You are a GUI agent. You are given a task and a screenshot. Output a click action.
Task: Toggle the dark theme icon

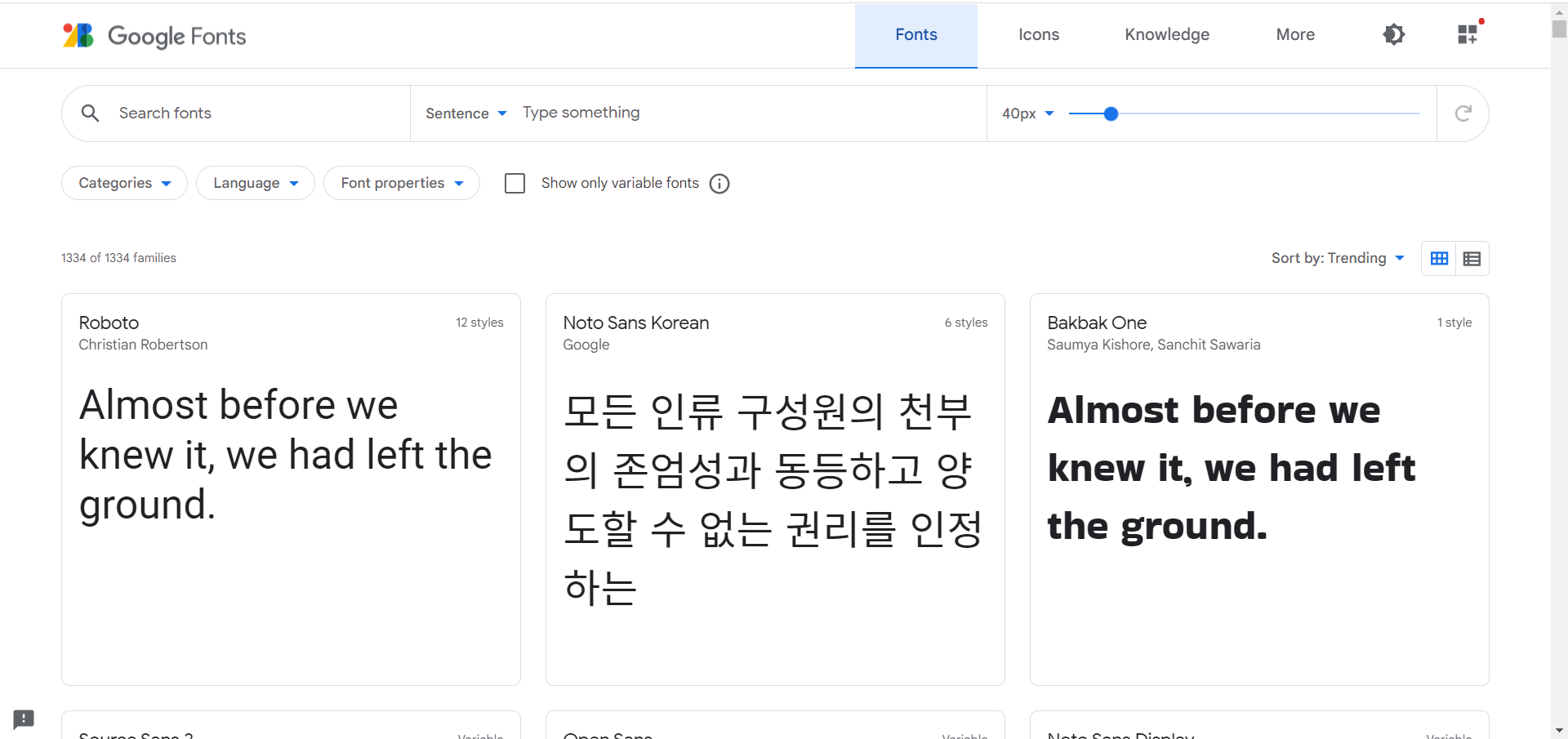(1393, 34)
